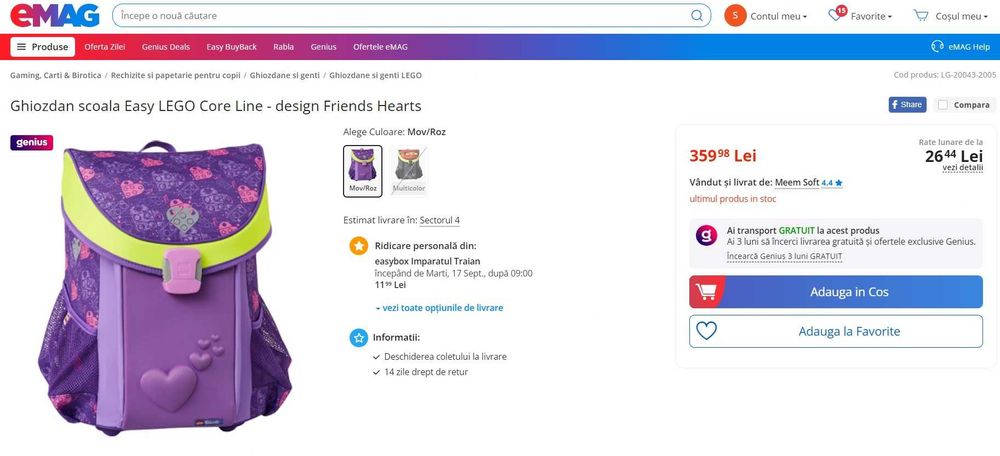
Task: Tick the Compara checkbox
Action: pyautogui.click(x=942, y=104)
